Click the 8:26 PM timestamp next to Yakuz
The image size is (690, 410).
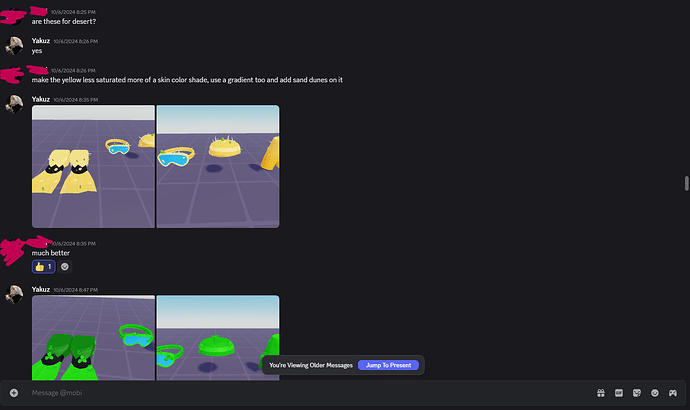(x=76, y=41)
